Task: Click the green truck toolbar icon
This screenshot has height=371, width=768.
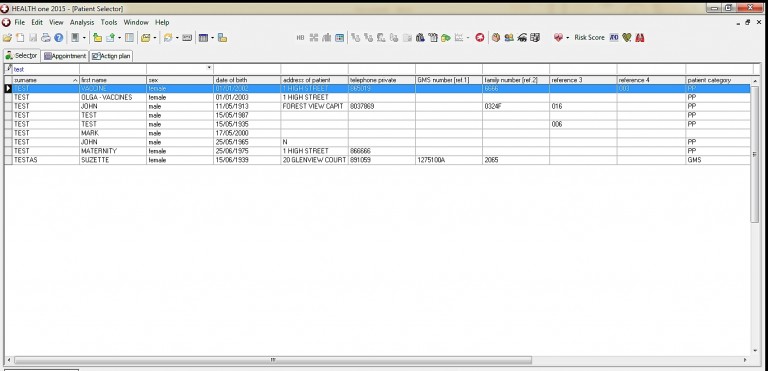Action: [445, 38]
